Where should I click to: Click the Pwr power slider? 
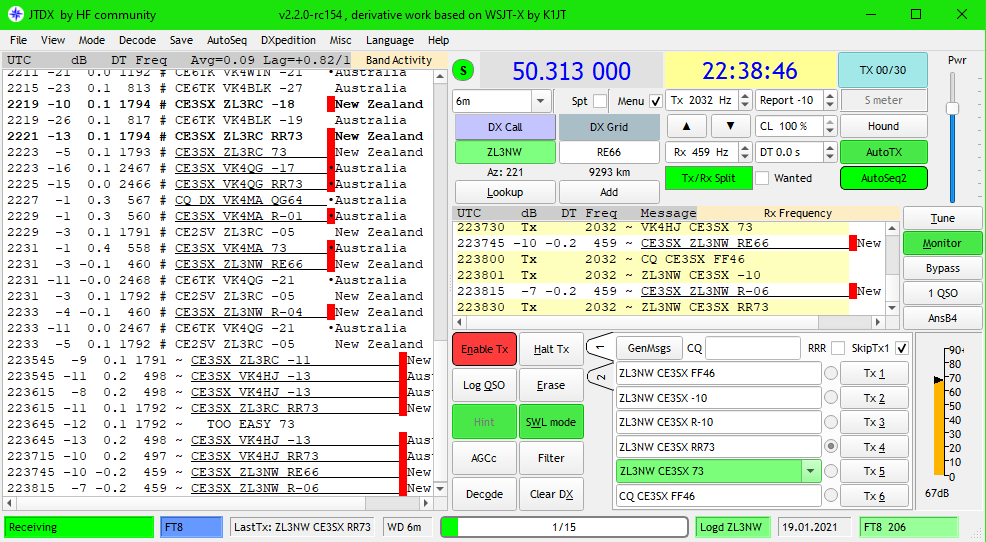952,108
